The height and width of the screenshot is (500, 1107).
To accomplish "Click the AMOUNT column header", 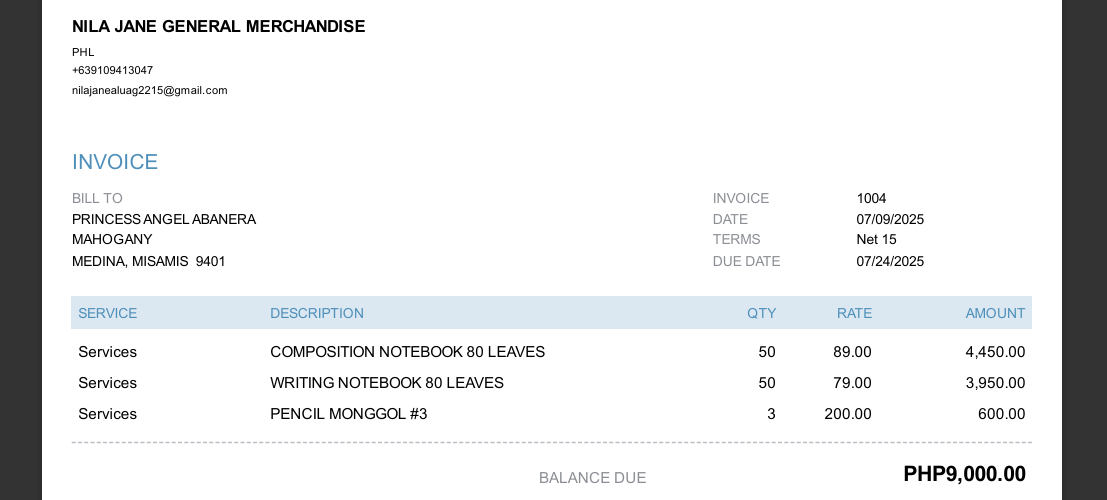I will 995,313.
